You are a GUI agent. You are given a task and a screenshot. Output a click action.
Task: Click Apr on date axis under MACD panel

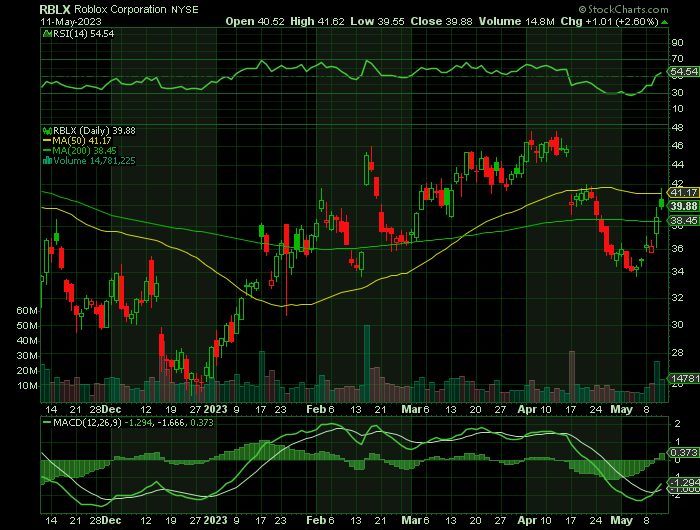pyautogui.click(x=527, y=521)
